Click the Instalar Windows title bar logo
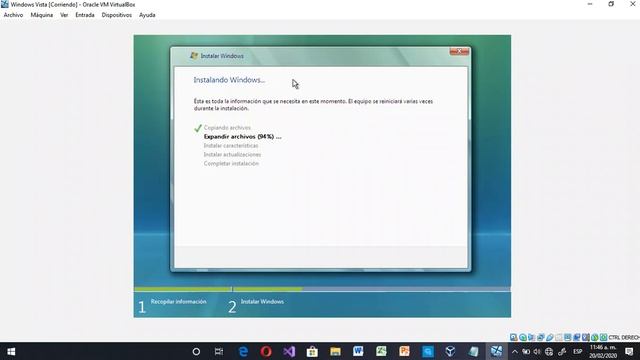Image resolution: width=640 pixels, height=360 pixels. [x=194, y=56]
